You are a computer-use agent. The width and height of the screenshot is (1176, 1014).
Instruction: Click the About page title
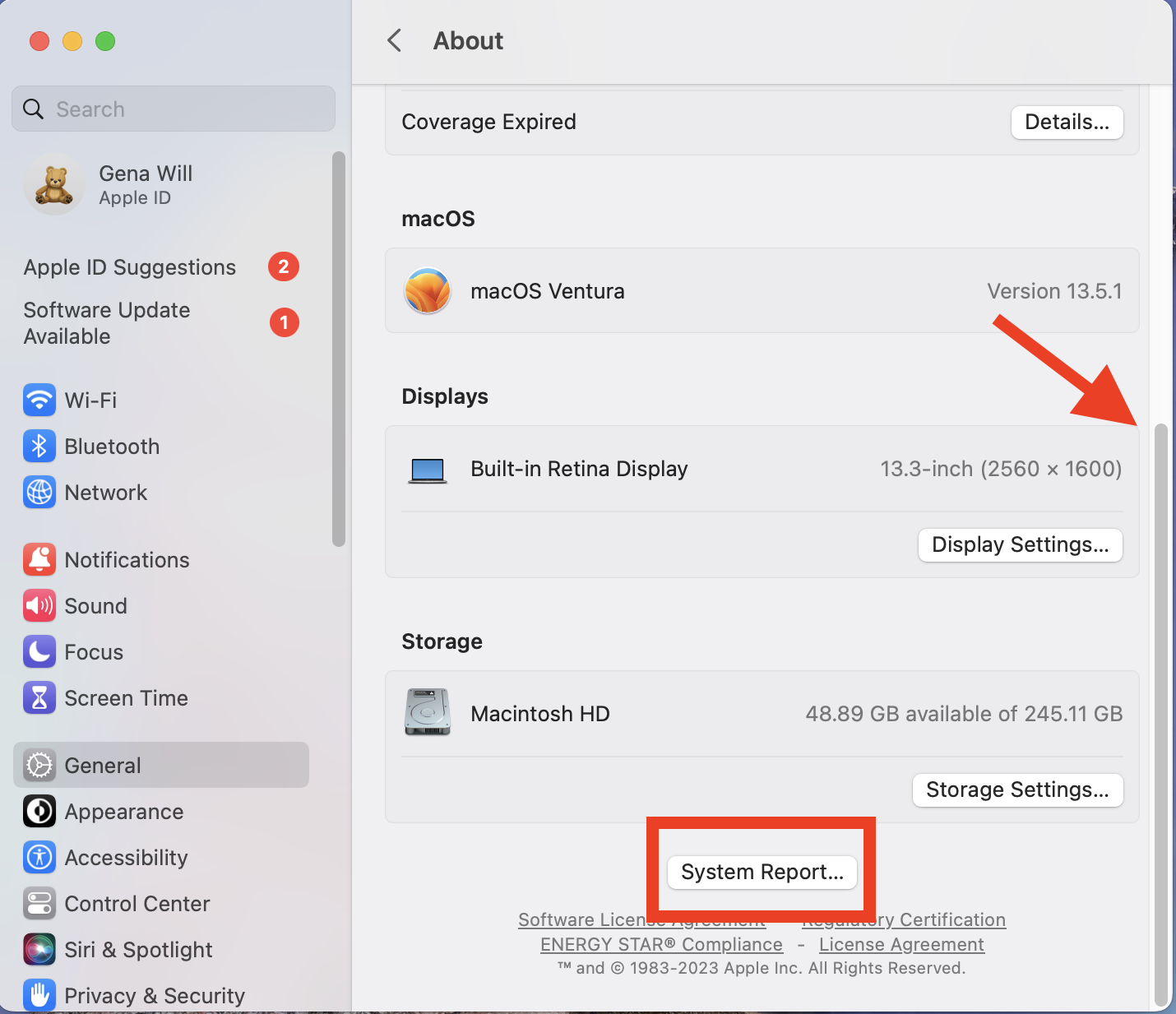coord(468,40)
